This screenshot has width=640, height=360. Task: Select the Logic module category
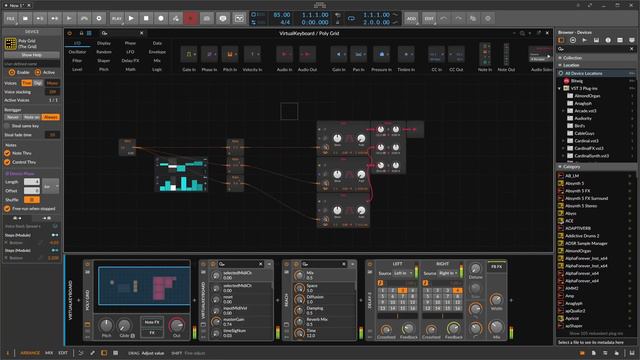pyautogui.click(x=157, y=69)
